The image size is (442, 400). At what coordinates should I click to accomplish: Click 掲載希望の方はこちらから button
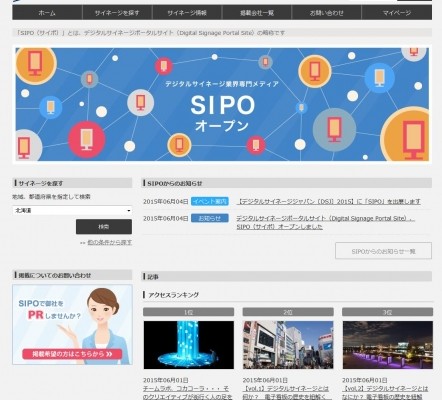point(72,354)
